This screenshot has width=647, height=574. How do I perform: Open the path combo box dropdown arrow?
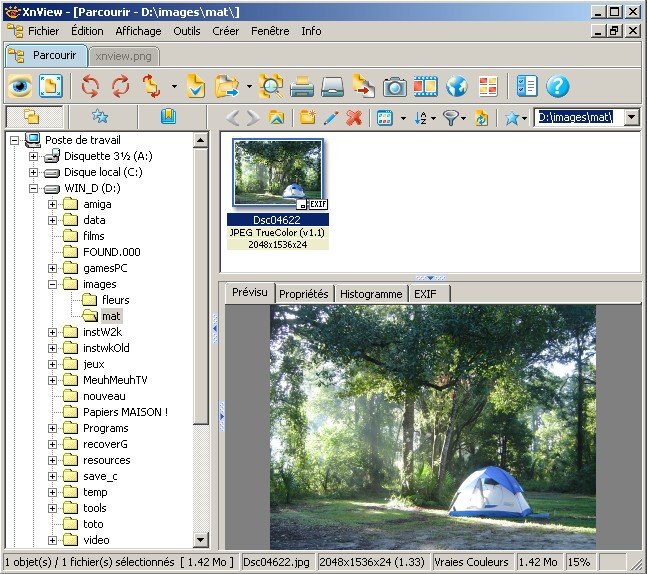pyautogui.click(x=631, y=118)
